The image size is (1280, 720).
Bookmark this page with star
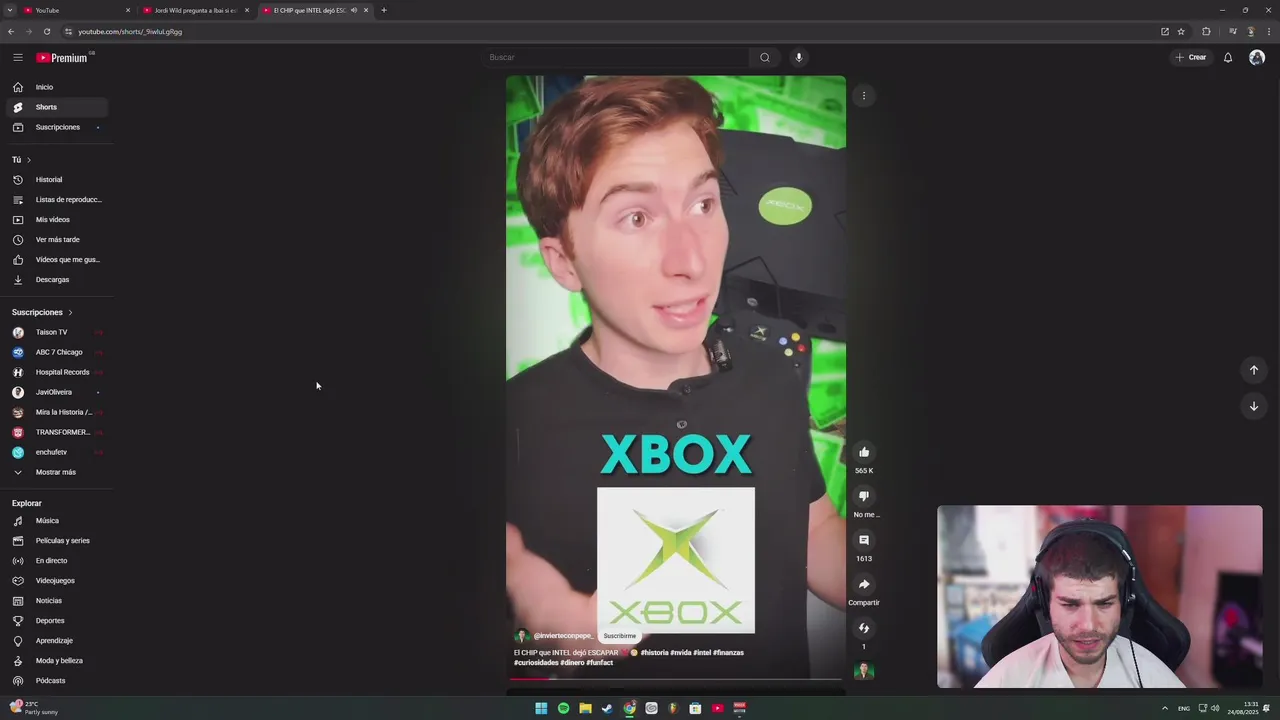tap(1181, 32)
